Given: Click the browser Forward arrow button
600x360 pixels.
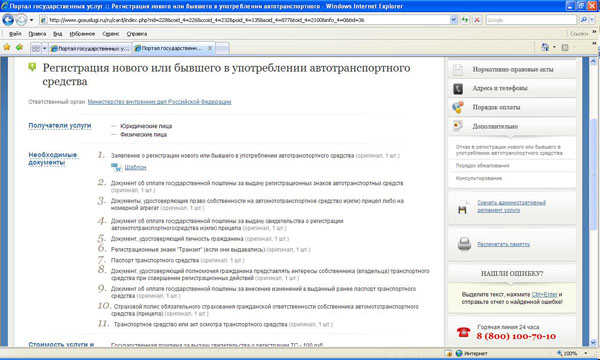Looking at the screenshot, I should 21,20.
